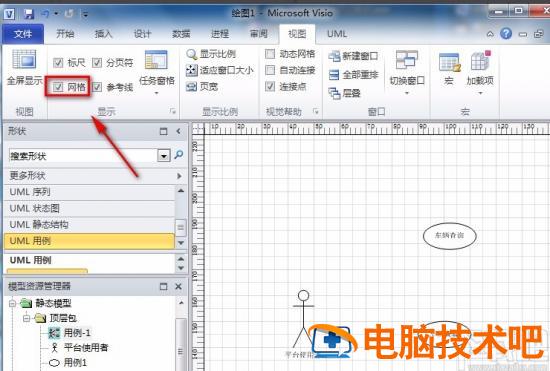
Task: Close the Model Explorer (模型资源管理器) pane
Action: tap(178, 286)
